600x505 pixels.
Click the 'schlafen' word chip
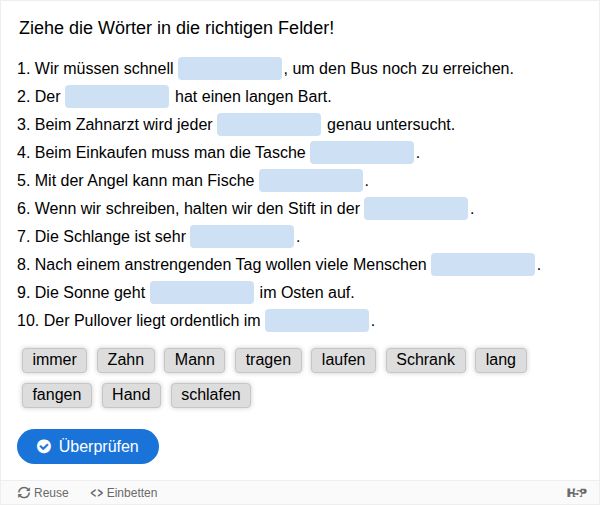click(x=211, y=395)
